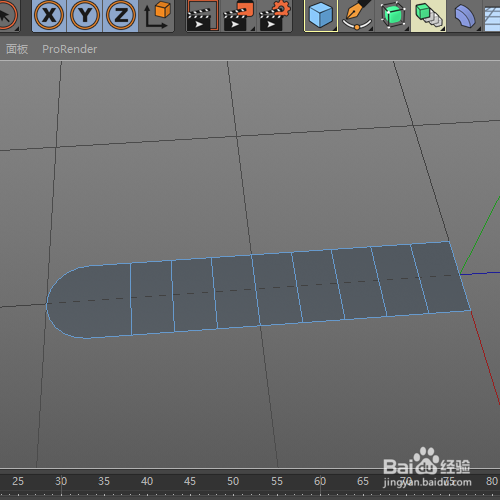The image size is (500, 500).
Task: Open the Floor environment icon
Action: click(492, 17)
